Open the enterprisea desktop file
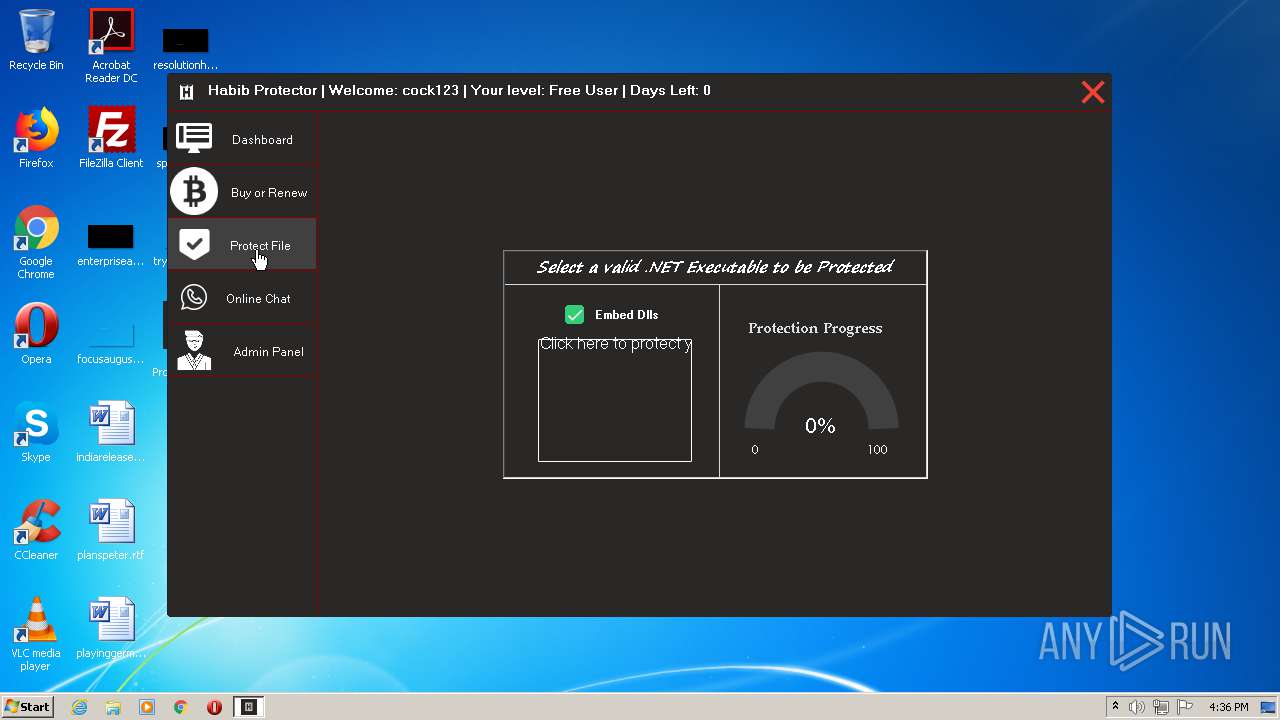Viewport: 1280px width, 720px height. coord(111,245)
